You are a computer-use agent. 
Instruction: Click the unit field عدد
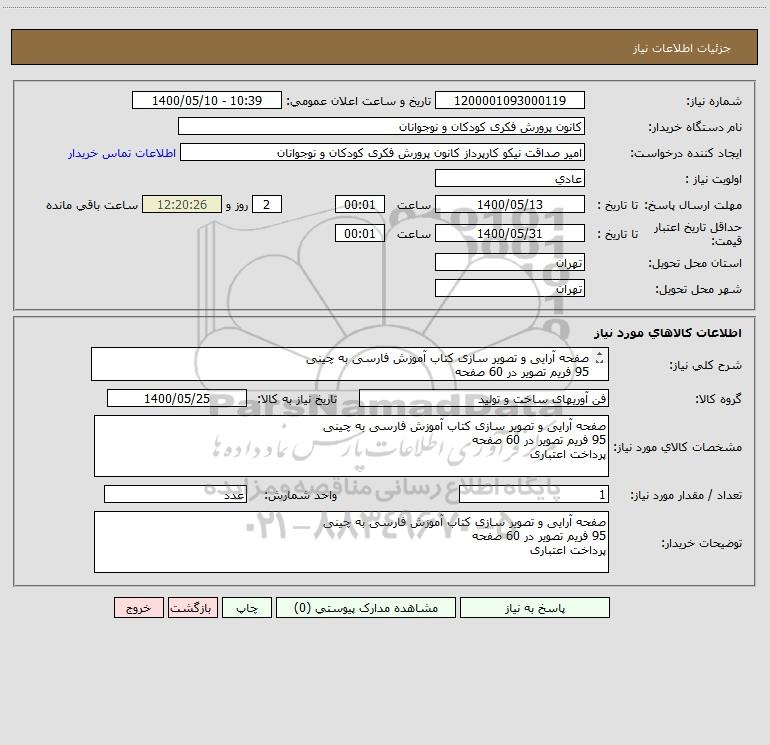(x=175, y=495)
